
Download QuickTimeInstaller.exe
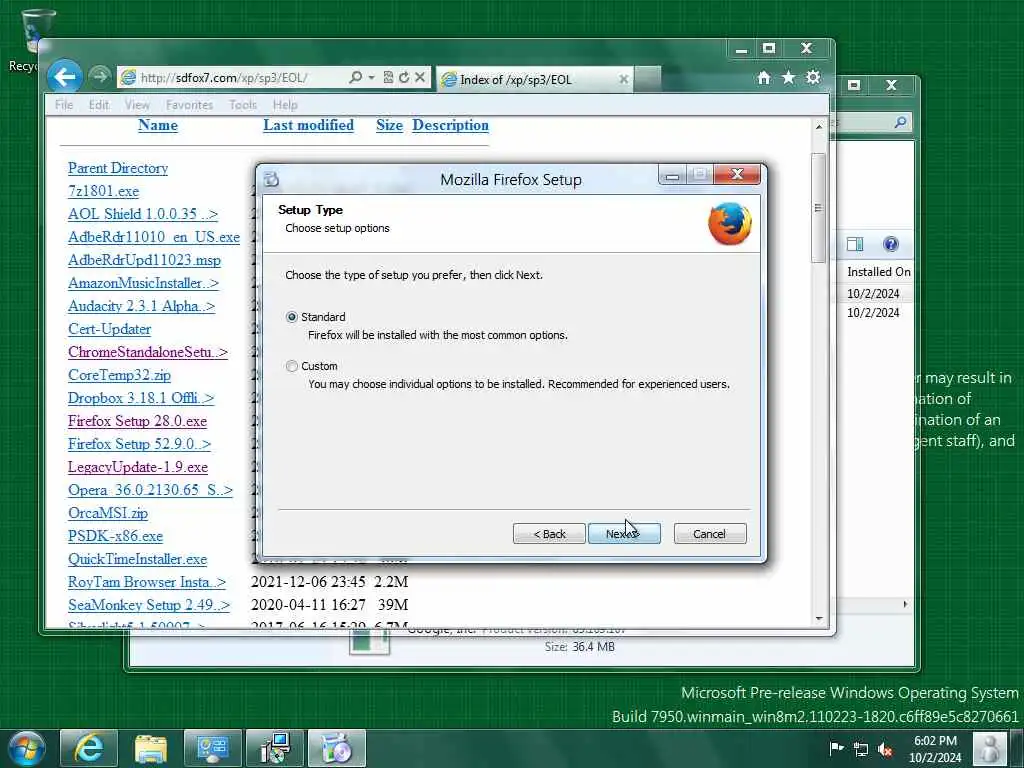pos(137,559)
